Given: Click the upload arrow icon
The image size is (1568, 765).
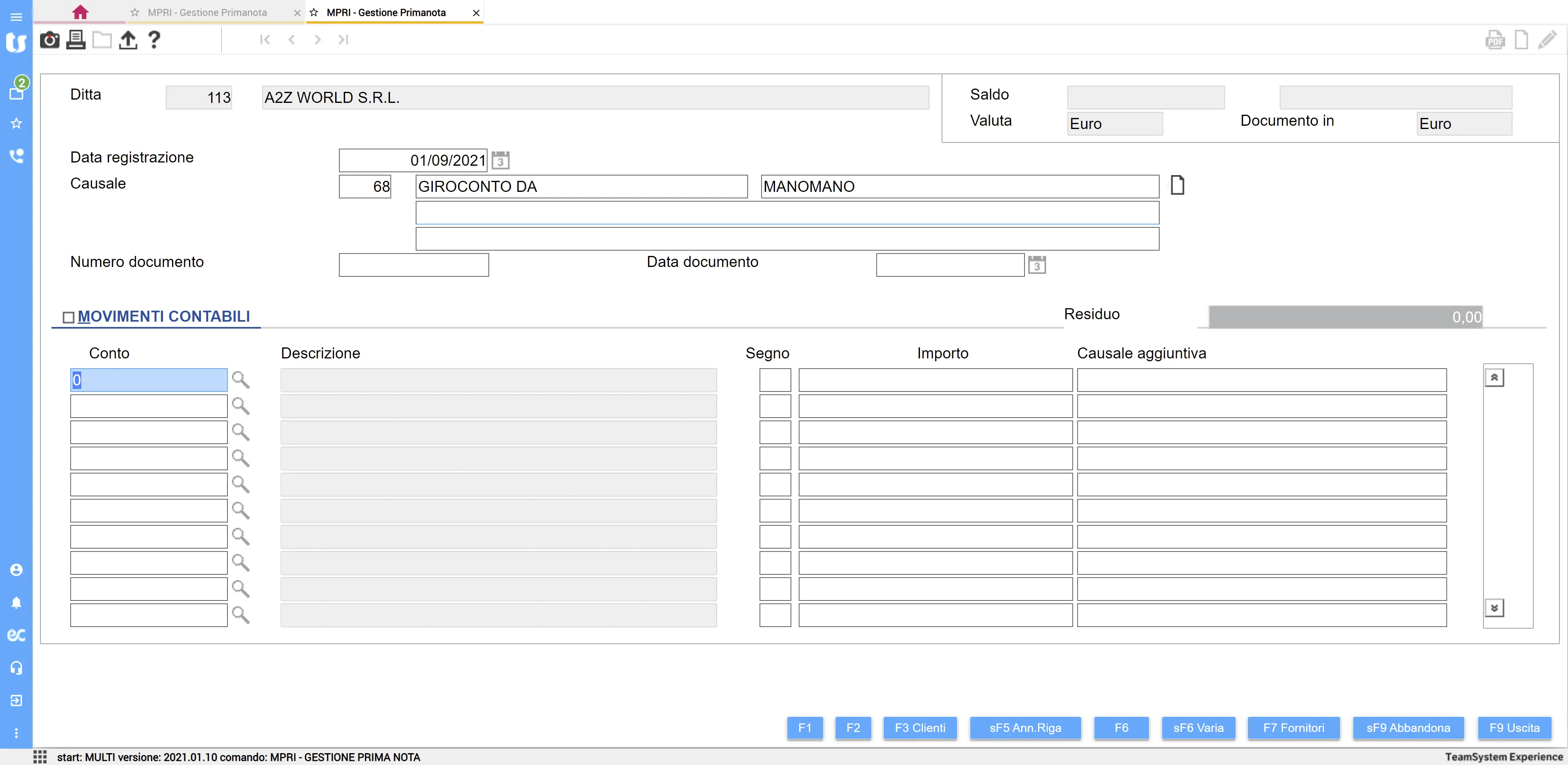Looking at the screenshot, I should pos(128,40).
